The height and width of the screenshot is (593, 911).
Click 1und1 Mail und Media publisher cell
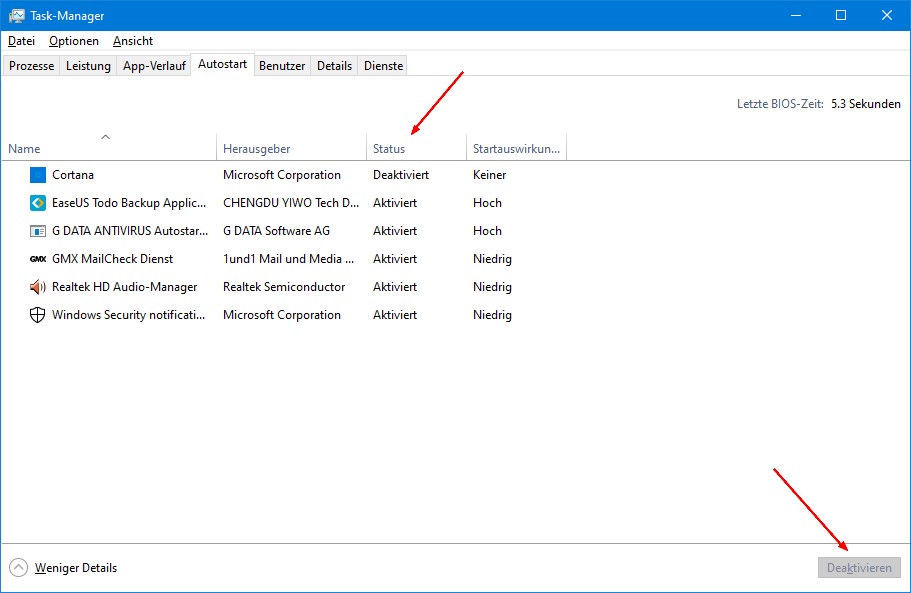289,258
